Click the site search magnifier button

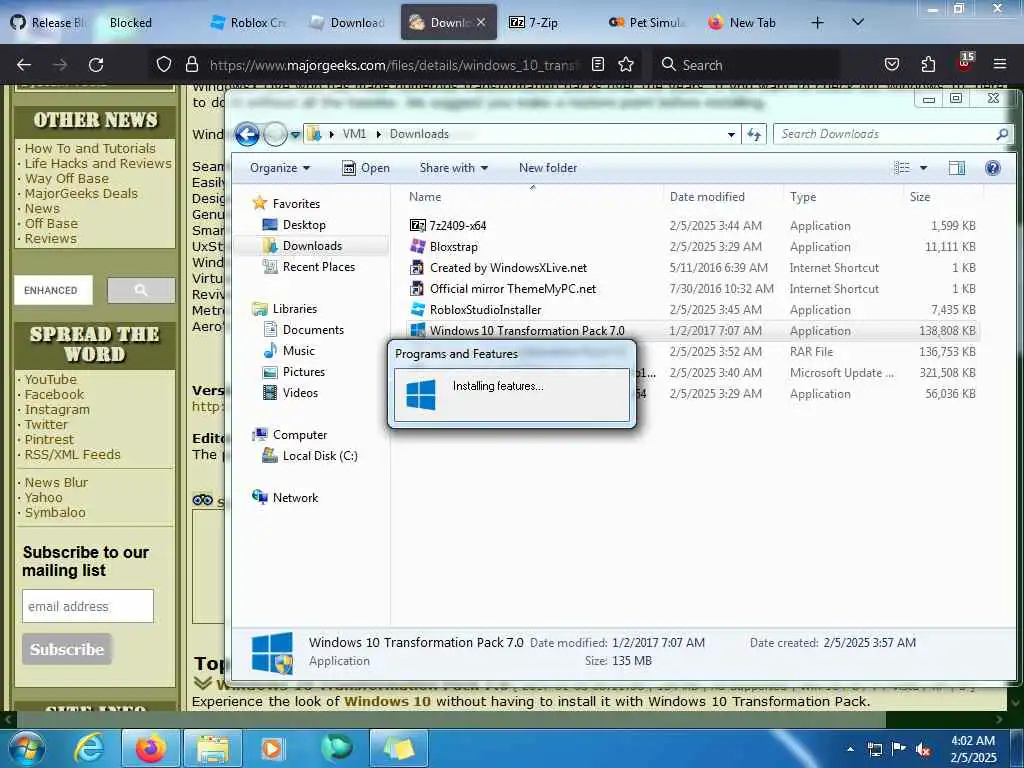(141, 290)
